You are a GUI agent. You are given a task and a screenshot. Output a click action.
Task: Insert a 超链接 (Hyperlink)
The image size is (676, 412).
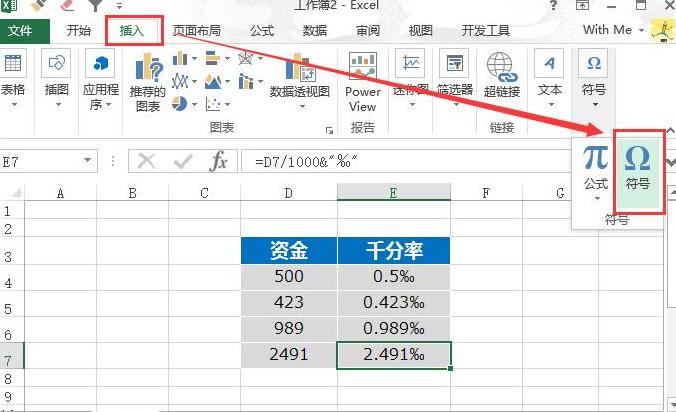[x=502, y=75]
